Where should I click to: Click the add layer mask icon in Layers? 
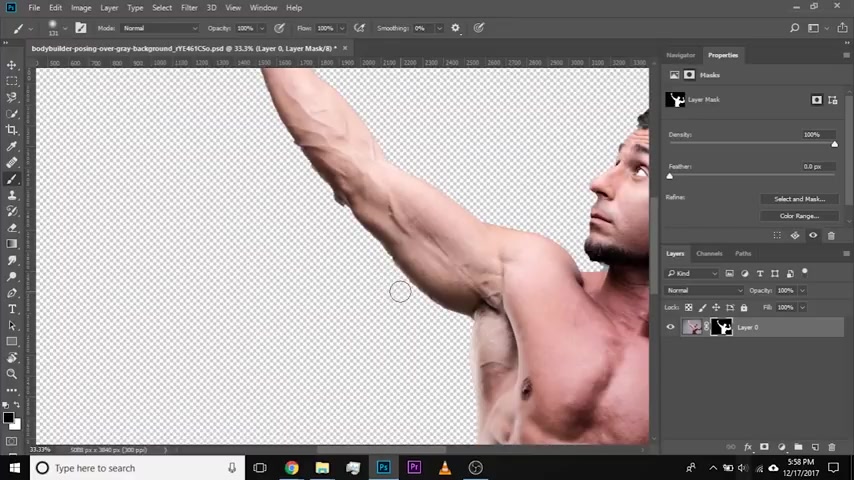click(764, 447)
